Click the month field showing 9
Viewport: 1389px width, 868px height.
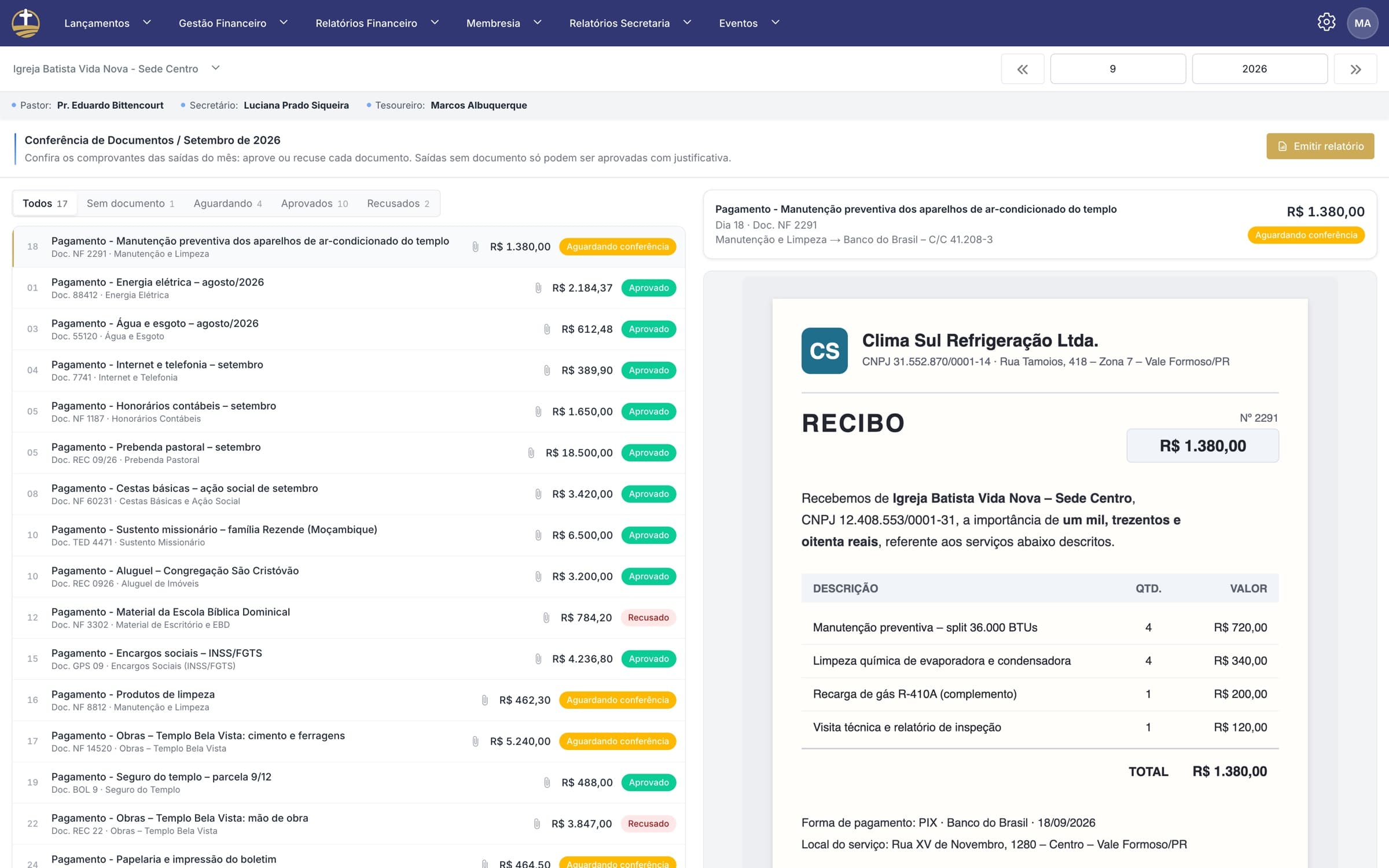[x=1118, y=69]
